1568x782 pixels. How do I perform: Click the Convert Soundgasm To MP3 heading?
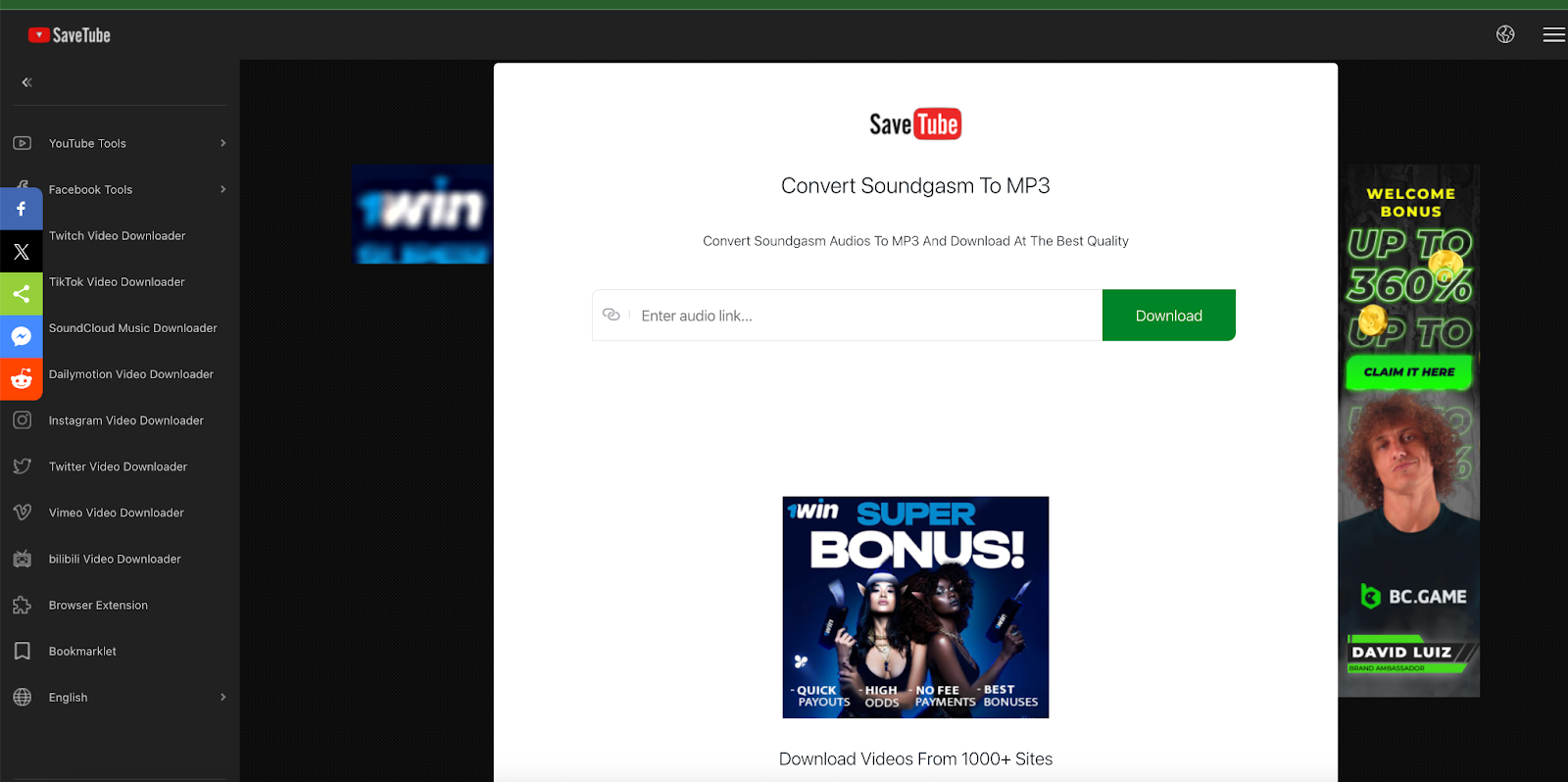point(915,186)
